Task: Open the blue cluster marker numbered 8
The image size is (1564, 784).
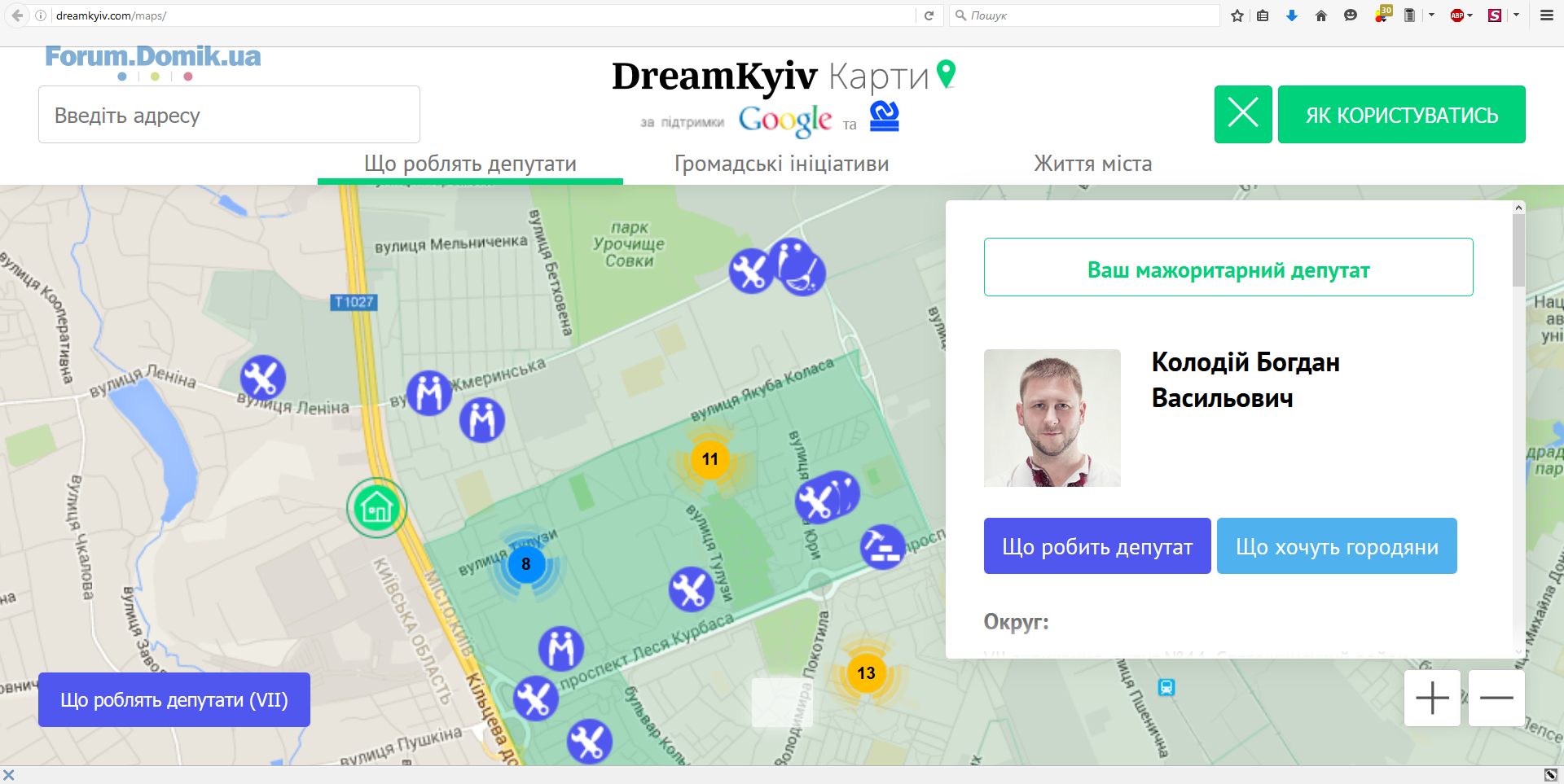Action: coord(526,564)
